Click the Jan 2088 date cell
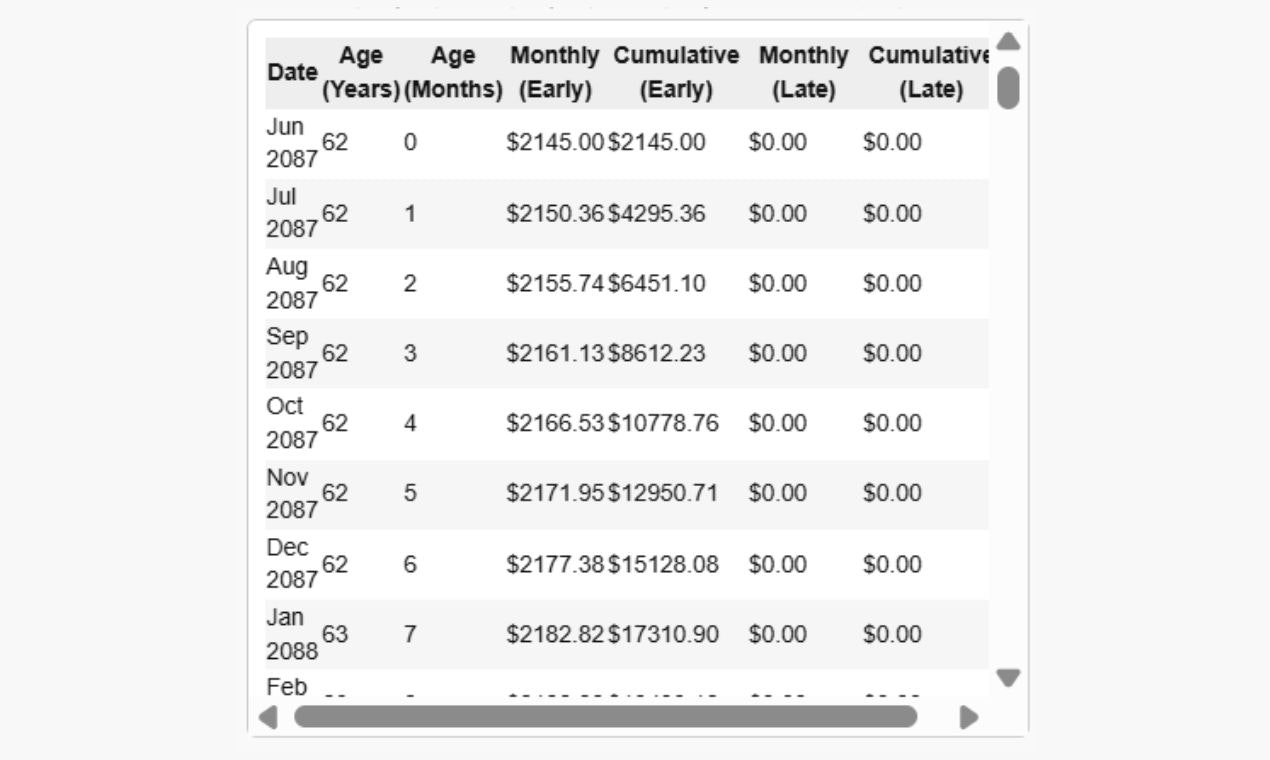 (292, 634)
